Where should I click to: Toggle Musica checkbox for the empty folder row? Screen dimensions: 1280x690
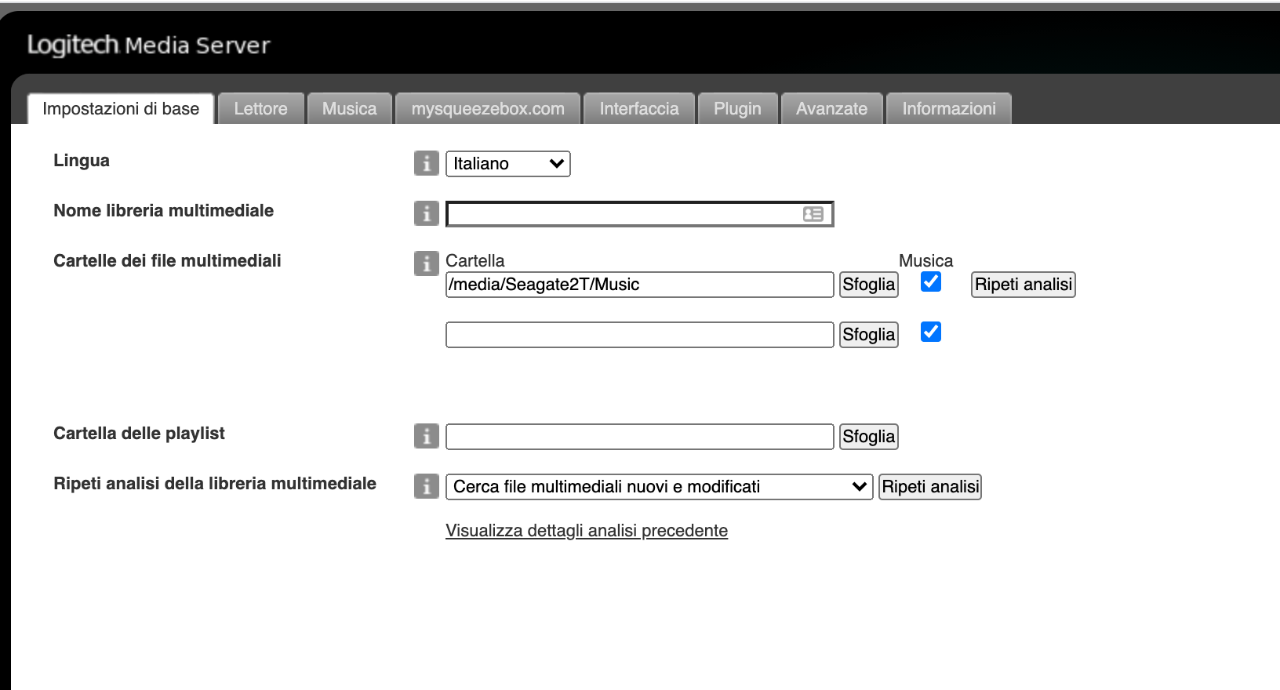[931, 332]
